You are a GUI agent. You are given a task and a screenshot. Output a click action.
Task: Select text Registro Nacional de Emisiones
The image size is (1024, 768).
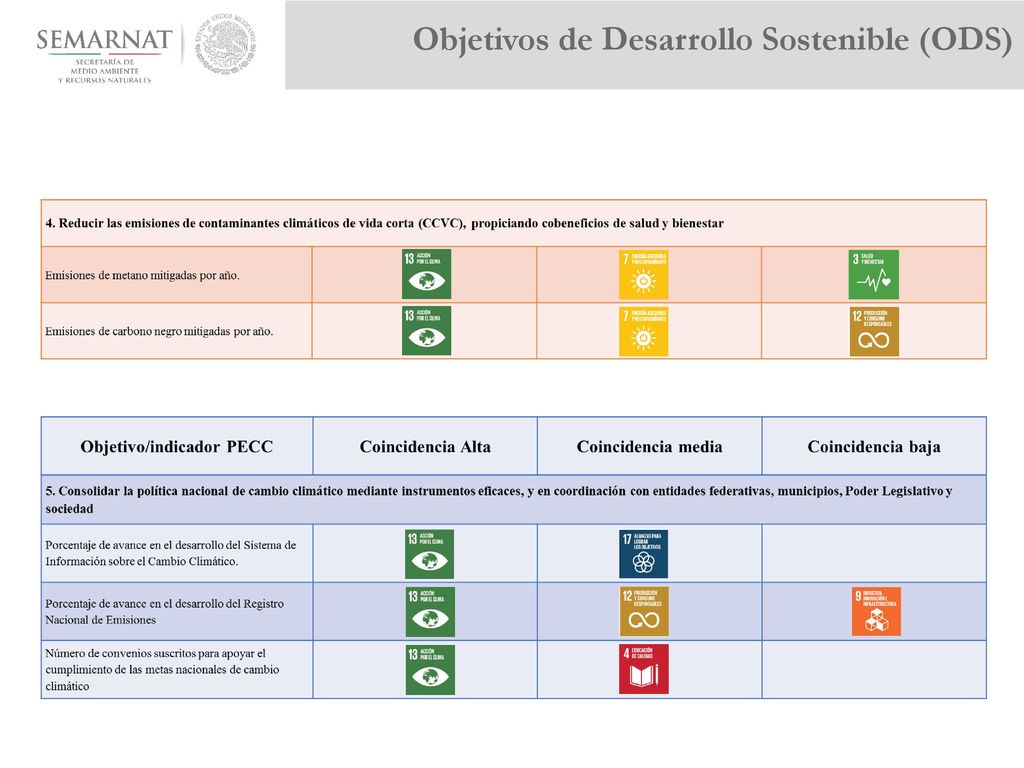165,611
